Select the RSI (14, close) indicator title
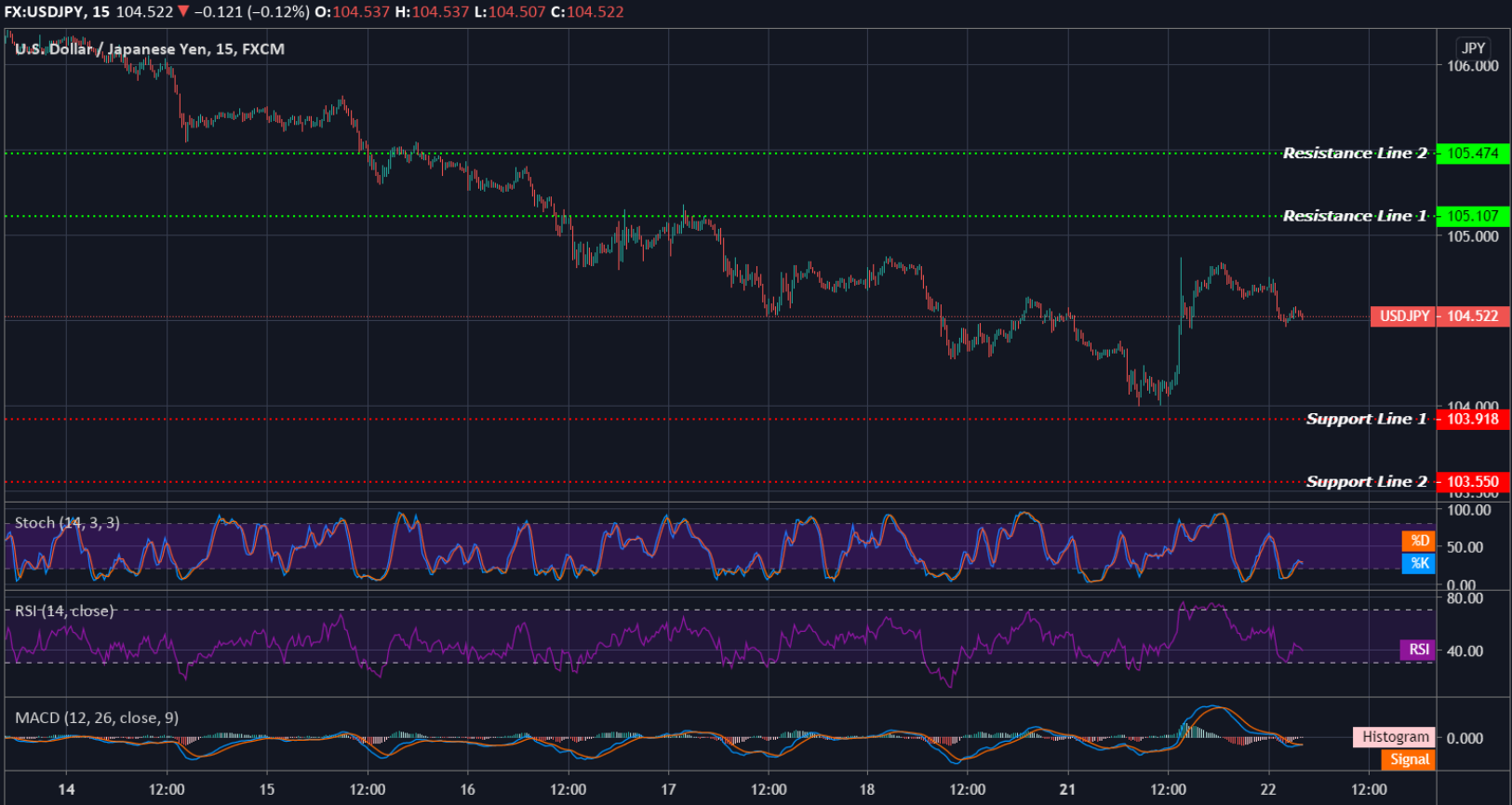 pos(64,611)
